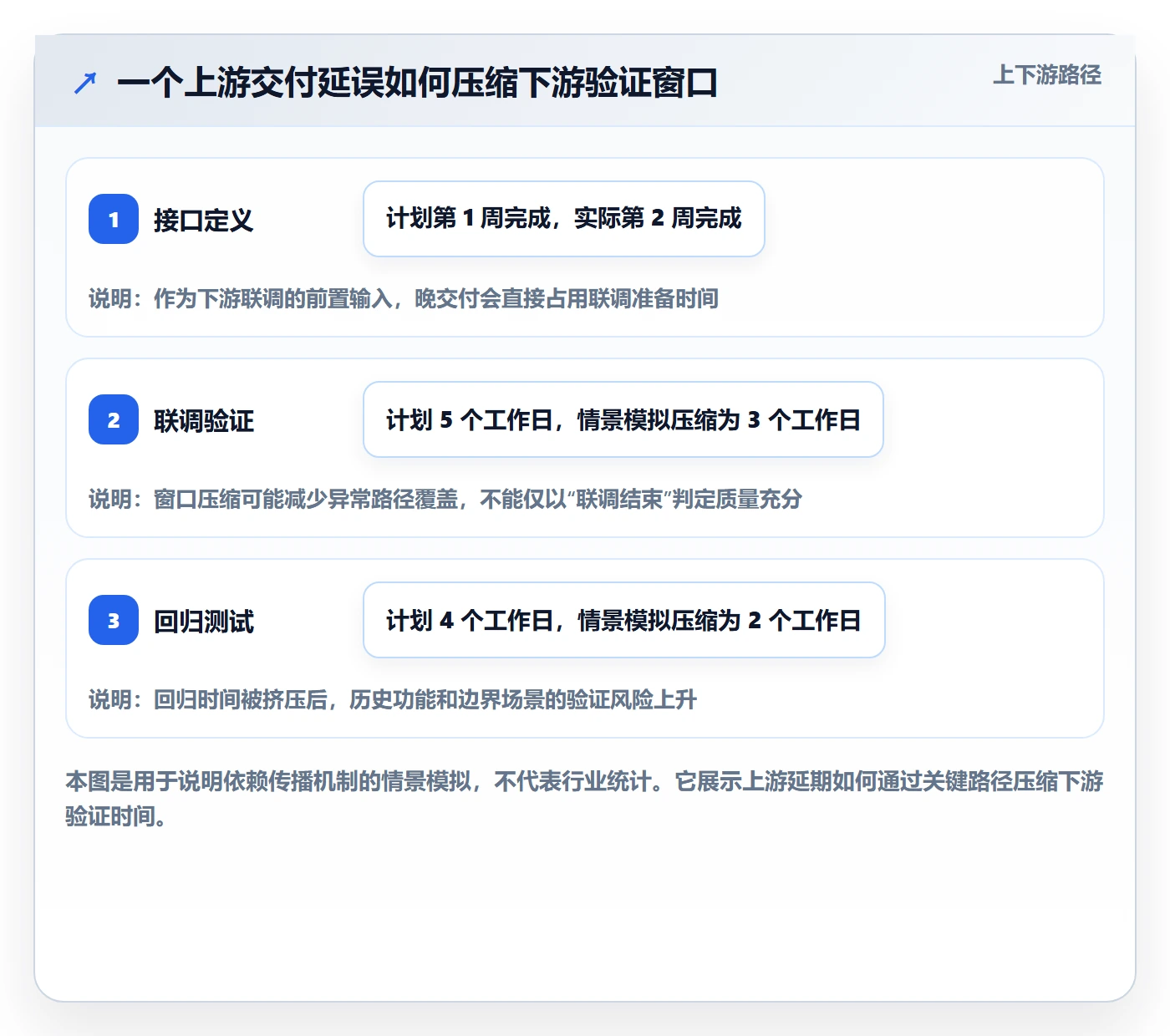Click the title 一个上游交付延误如何压缩下游验证窗口
This screenshot has height=1036, width=1170.
[417, 84]
